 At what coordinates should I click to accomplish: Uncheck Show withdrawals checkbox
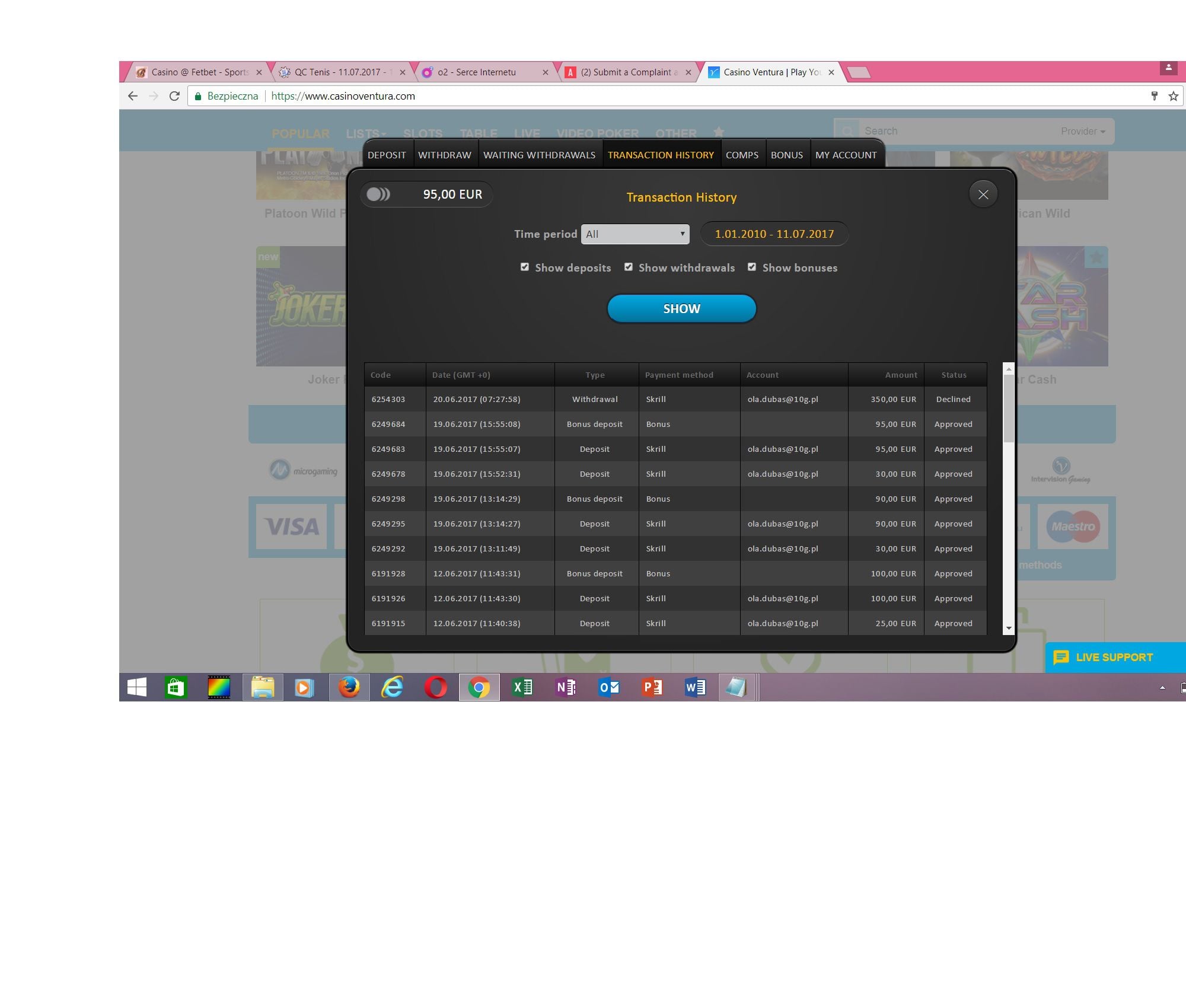pyautogui.click(x=629, y=267)
